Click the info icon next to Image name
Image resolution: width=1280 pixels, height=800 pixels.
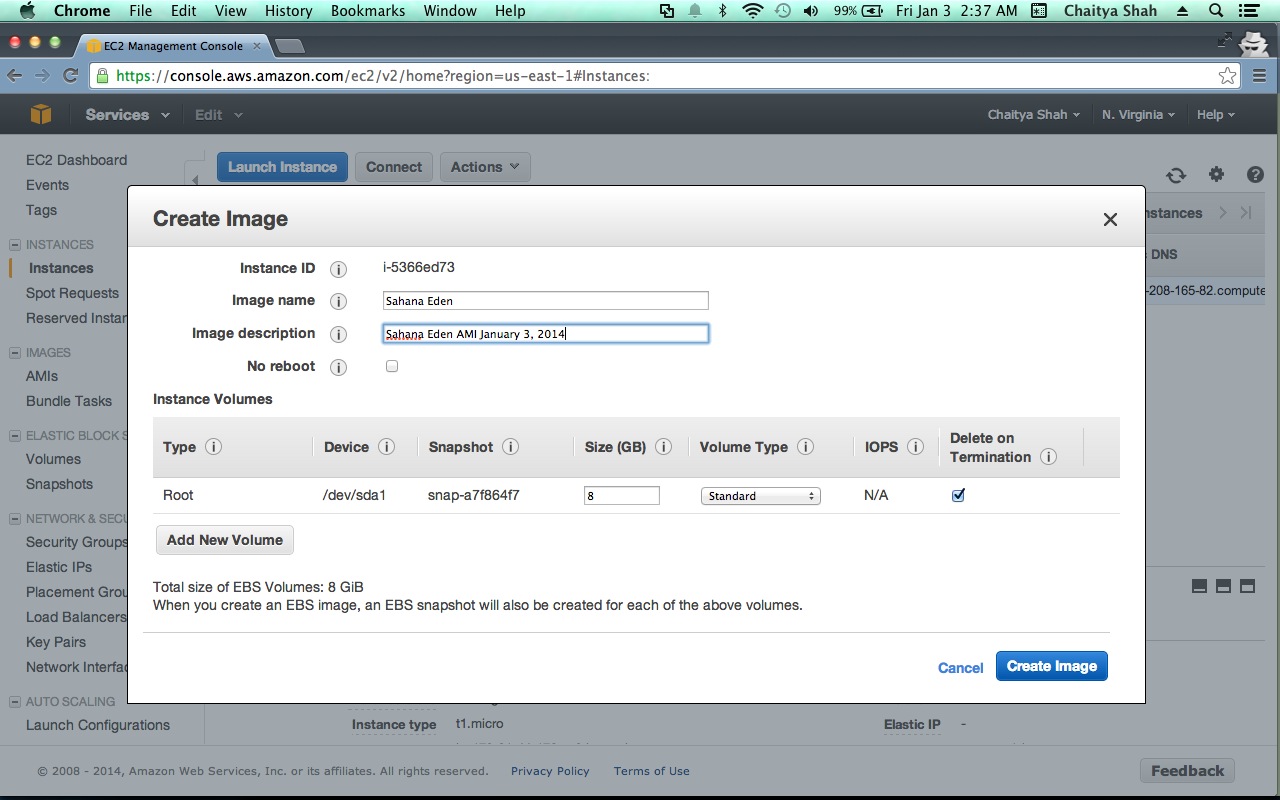pyautogui.click(x=338, y=301)
